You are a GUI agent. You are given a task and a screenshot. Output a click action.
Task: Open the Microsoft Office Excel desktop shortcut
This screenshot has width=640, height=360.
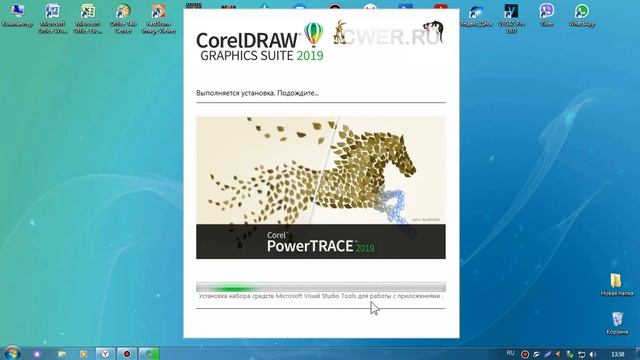[88, 19]
